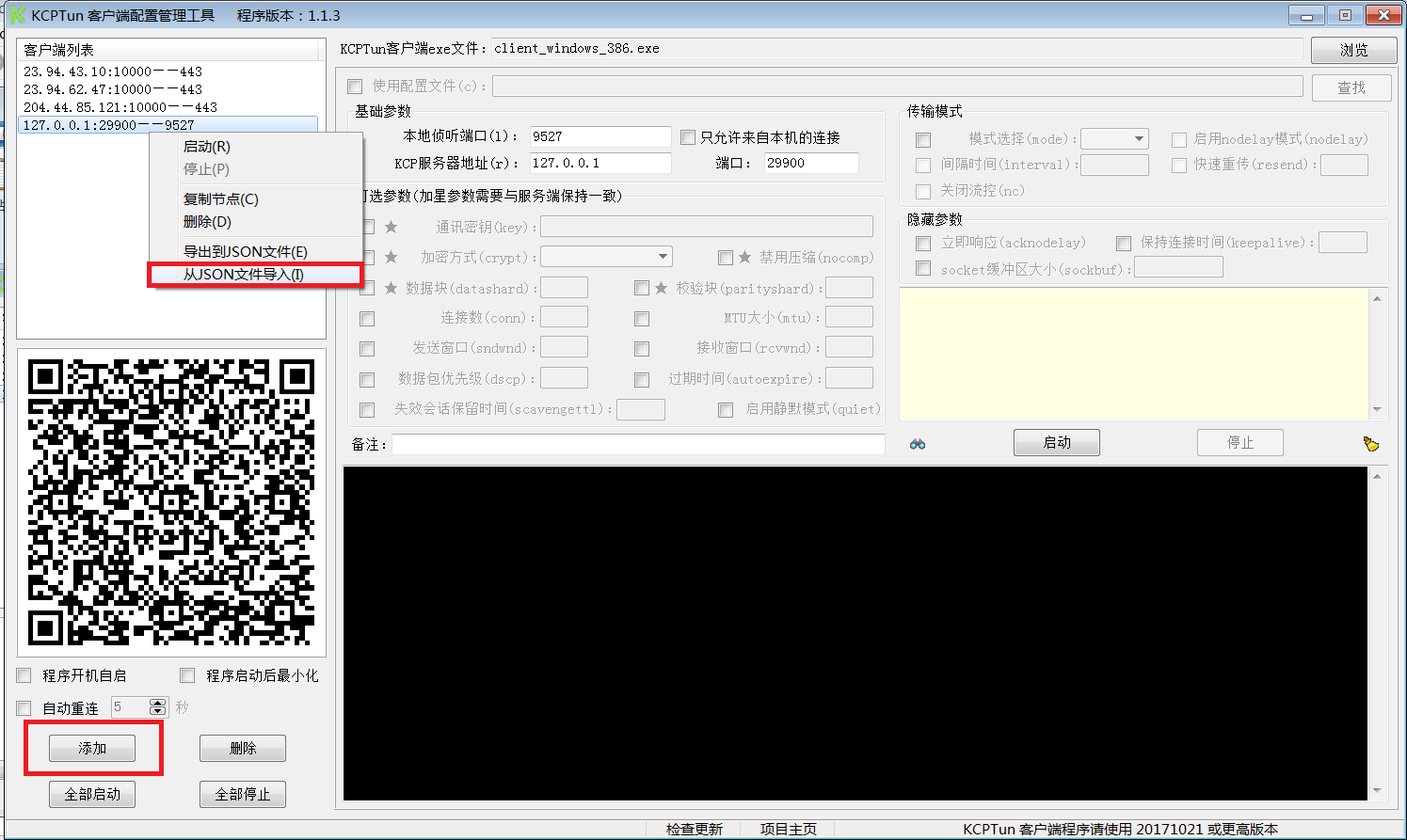Screen dimensions: 1407x840
Task: Click the QR code image
Action: (171, 502)
